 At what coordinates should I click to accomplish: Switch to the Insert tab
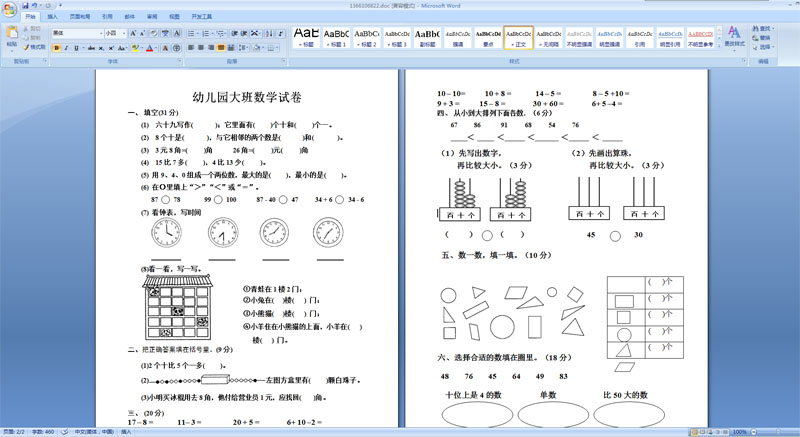[53, 17]
